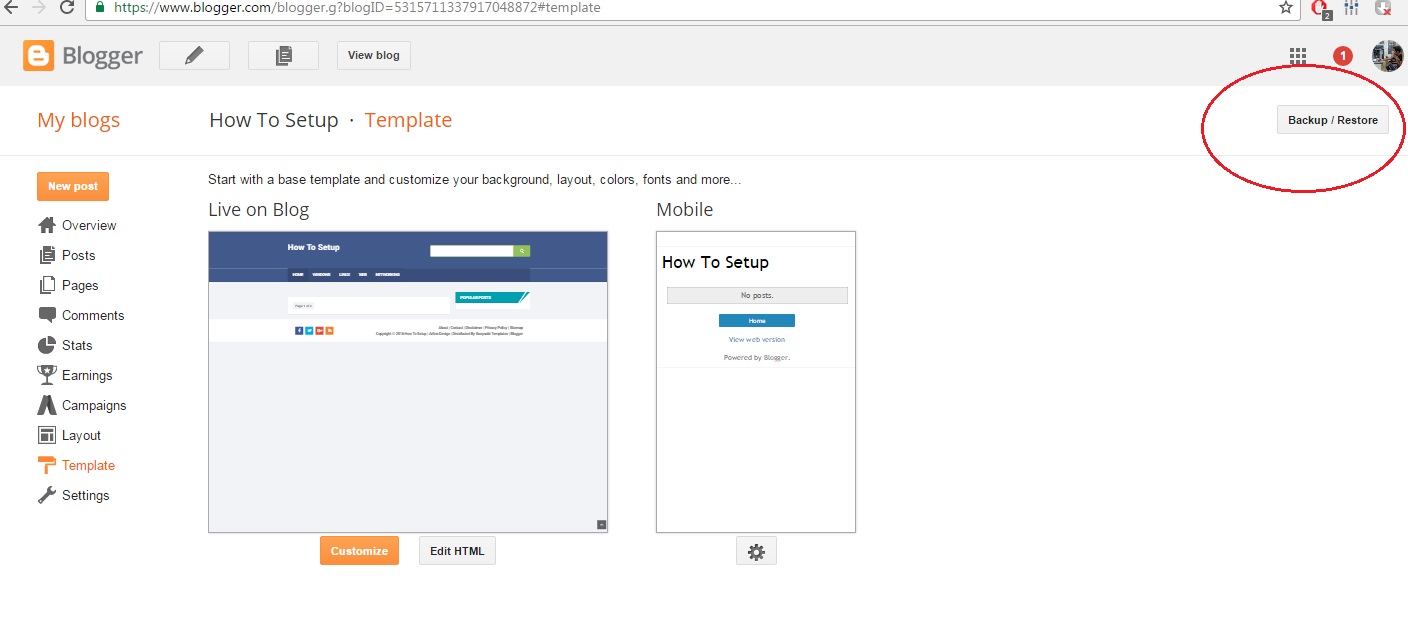The width and height of the screenshot is (1408, 623).
Task: Click the Campaigns icon in sidebar
Action: (x=47, y=405)
